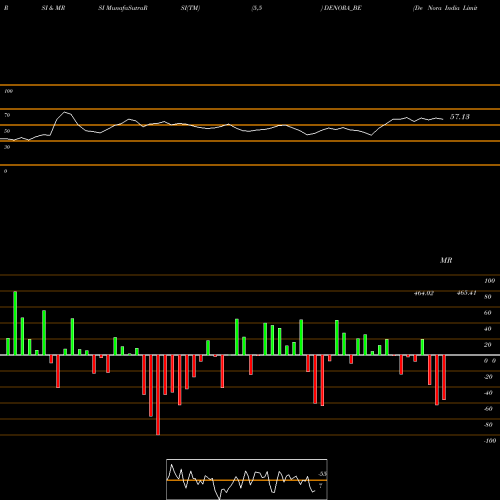Select the SI MunafaSutraR header text
This screenshot has width=500, height=500.
coord(123,8)
